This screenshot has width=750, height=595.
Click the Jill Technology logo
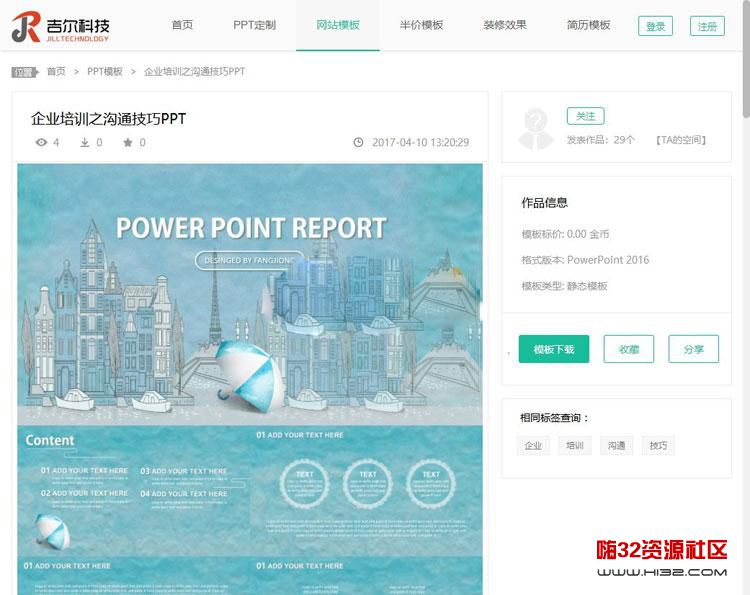(x=60, y=27)
